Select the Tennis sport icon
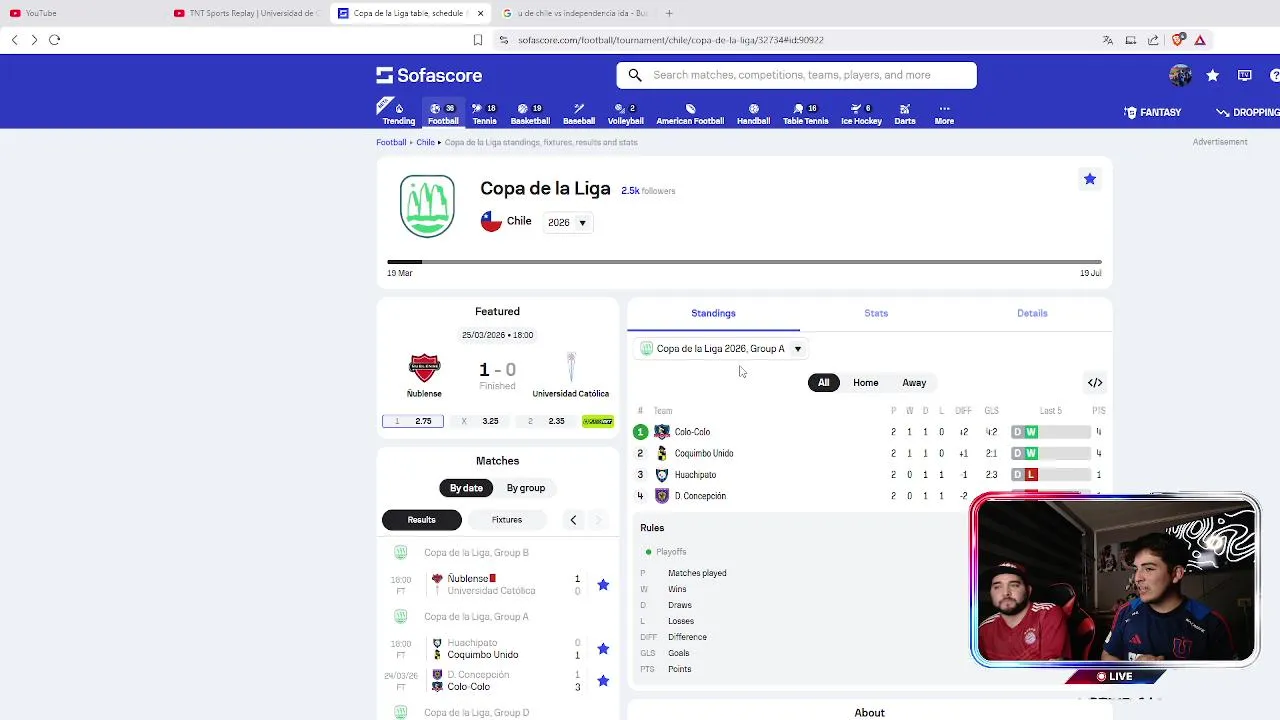 coord(484,114)
